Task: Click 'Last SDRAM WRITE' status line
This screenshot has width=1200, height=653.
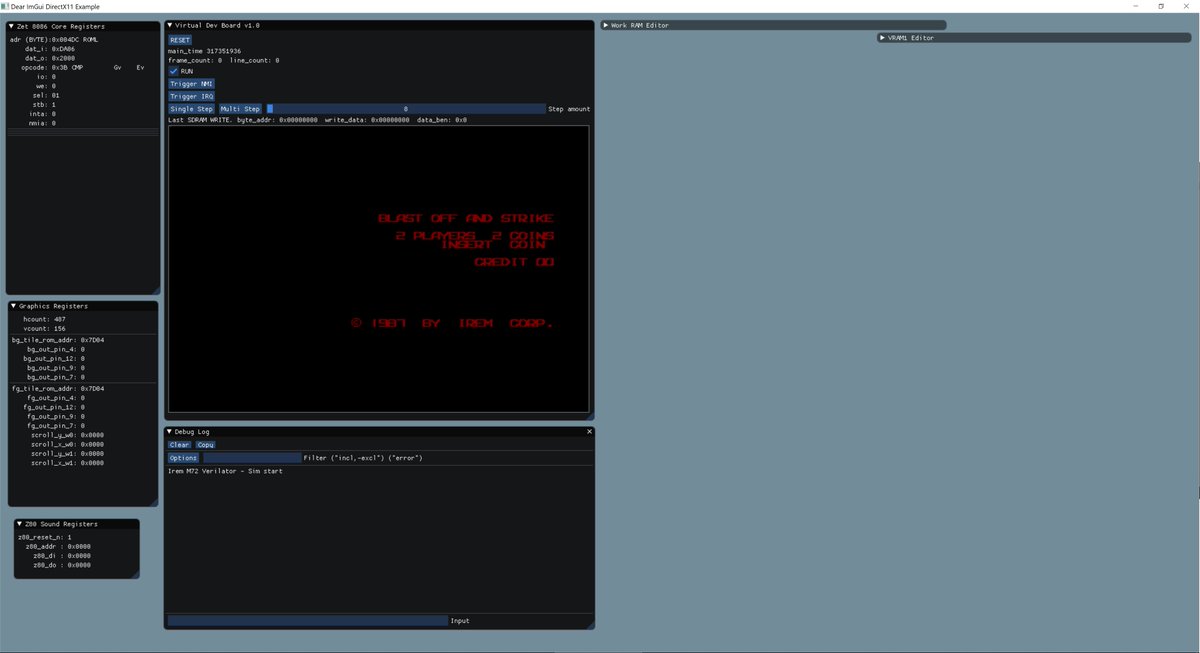Action: [x=317, y=120]
